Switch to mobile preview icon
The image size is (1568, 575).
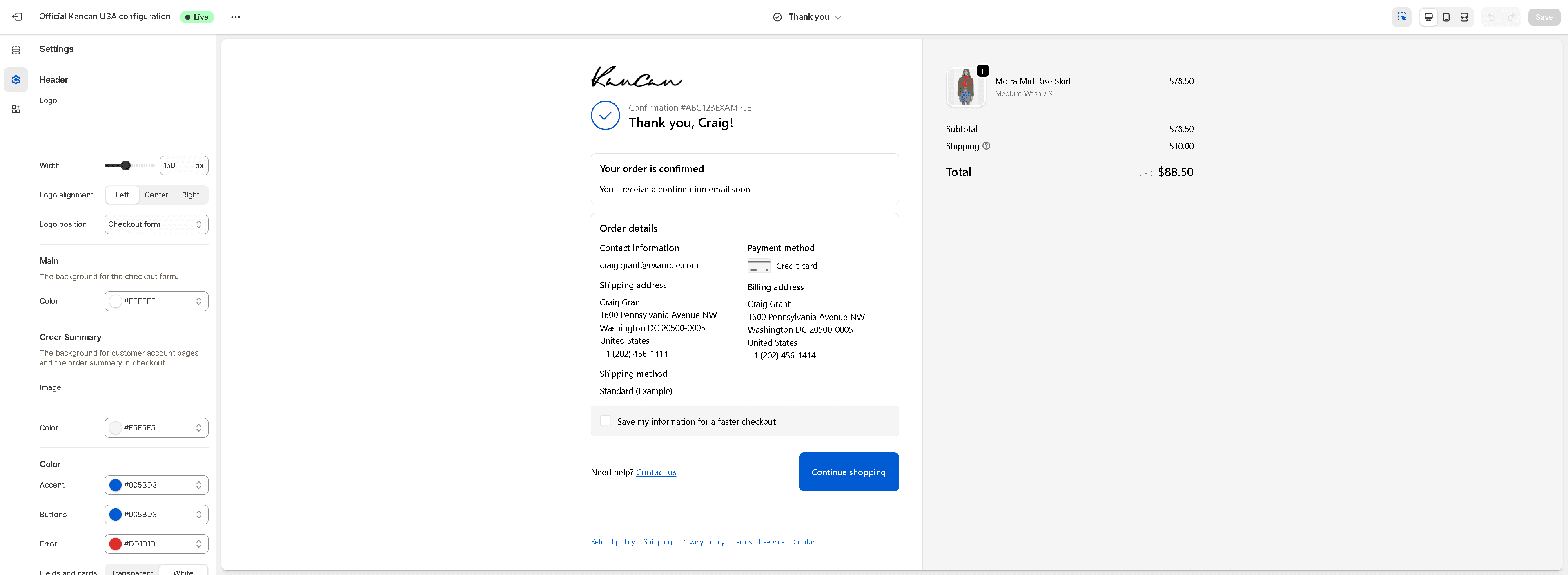pyautogui.click(x=1446, y=17)
